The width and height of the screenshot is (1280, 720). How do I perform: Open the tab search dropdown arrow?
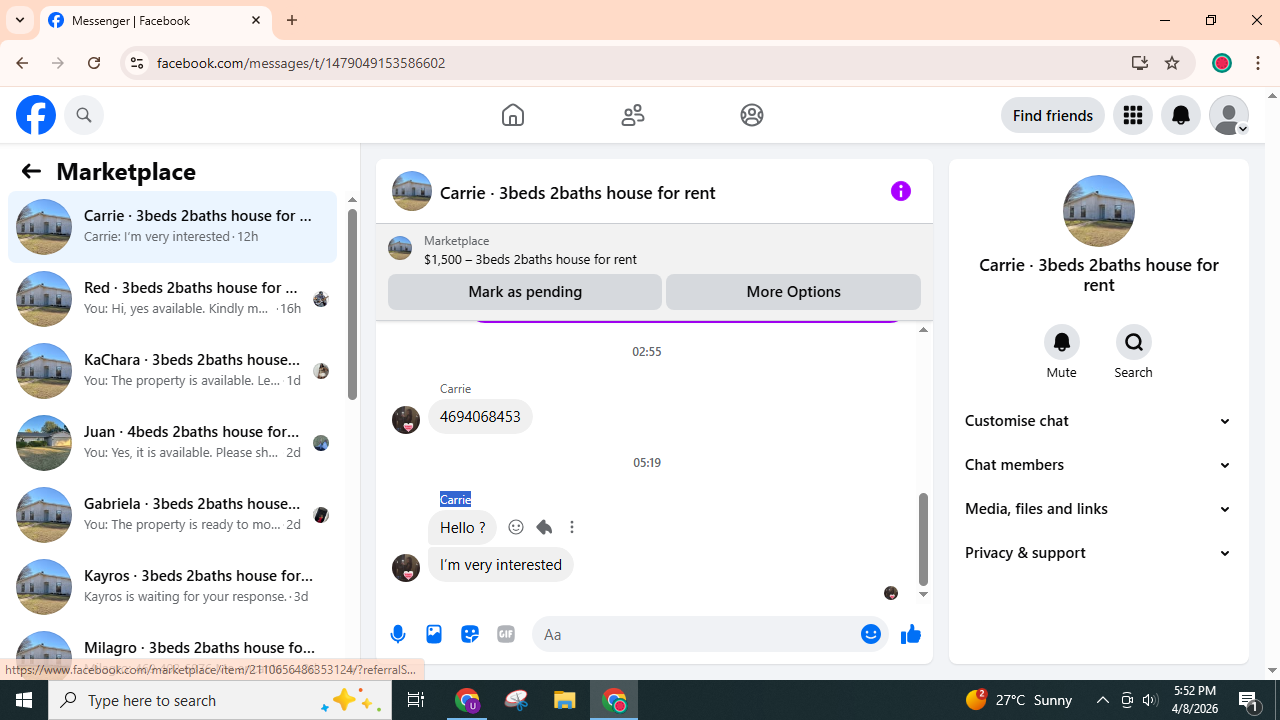coord(20,20)
